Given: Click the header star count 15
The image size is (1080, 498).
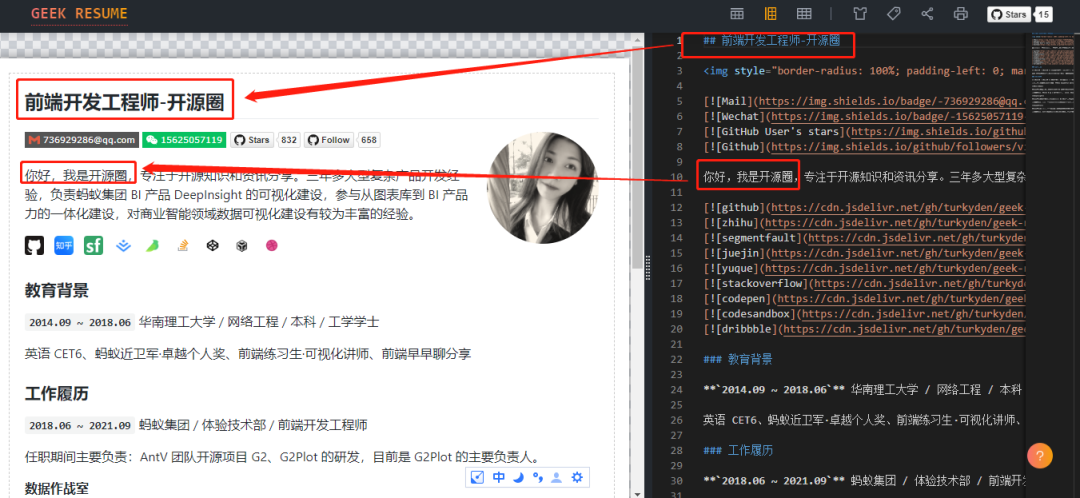Looking at the screenshot, I should coord(1043,14).
